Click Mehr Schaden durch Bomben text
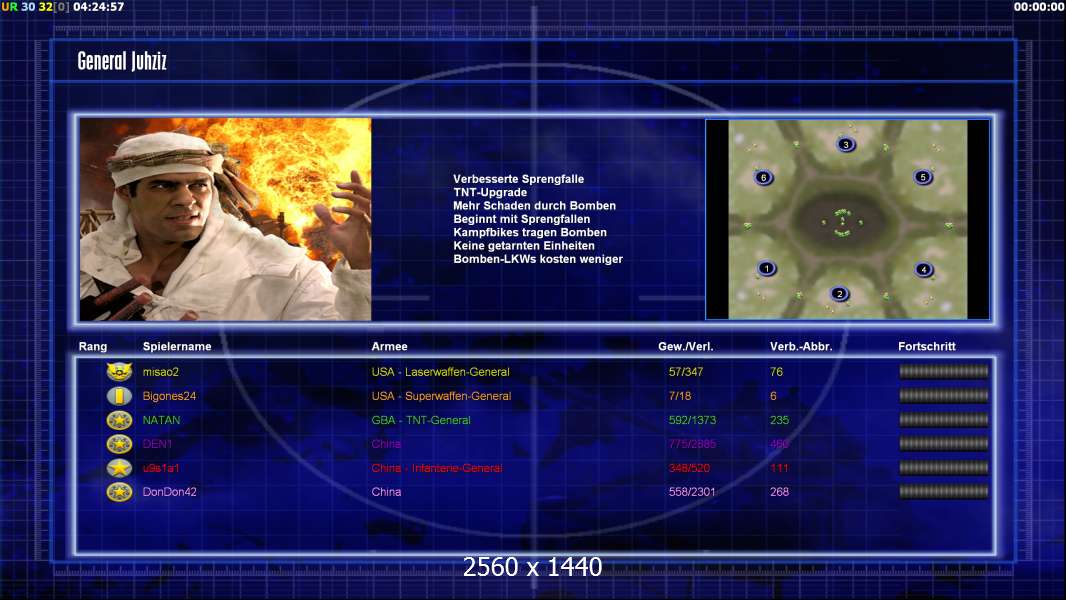Screen dimensions: 1066x600 point(534,205)
